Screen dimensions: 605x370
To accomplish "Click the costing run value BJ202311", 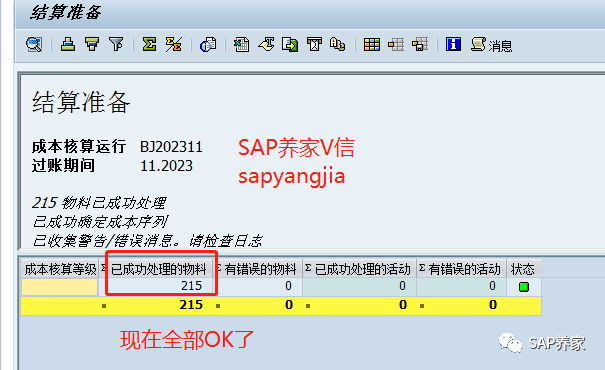I will click(x=171, y=147).
